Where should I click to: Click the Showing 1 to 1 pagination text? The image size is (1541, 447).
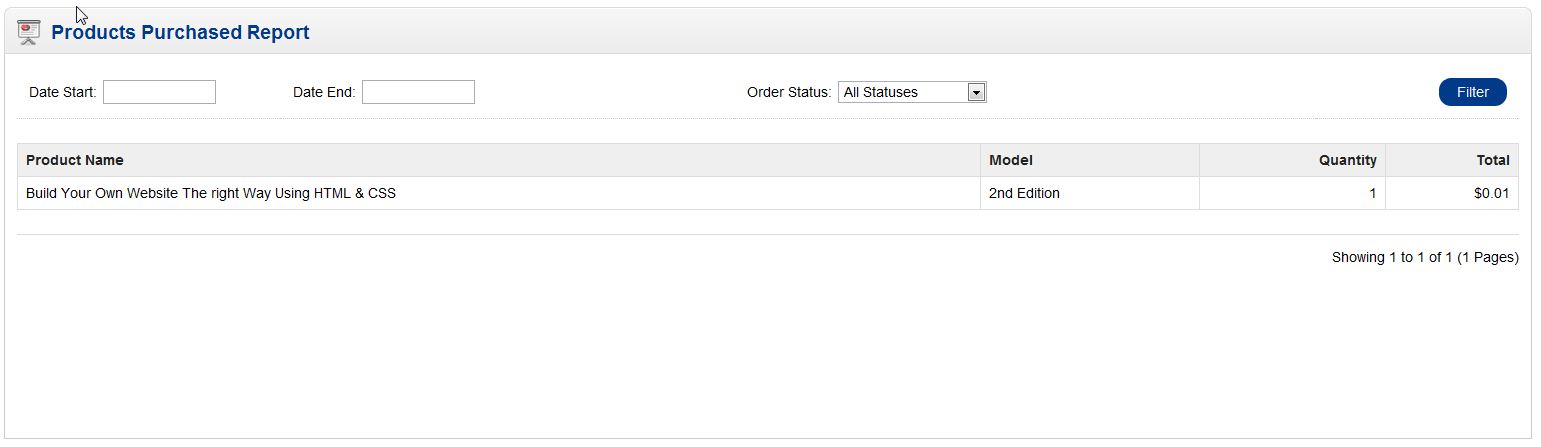(1424, 257)
